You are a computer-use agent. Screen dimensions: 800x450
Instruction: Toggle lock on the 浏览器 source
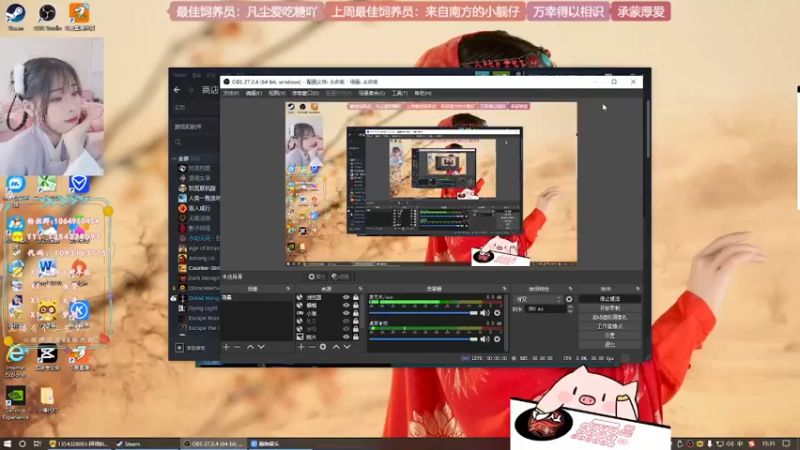(356, 297)
